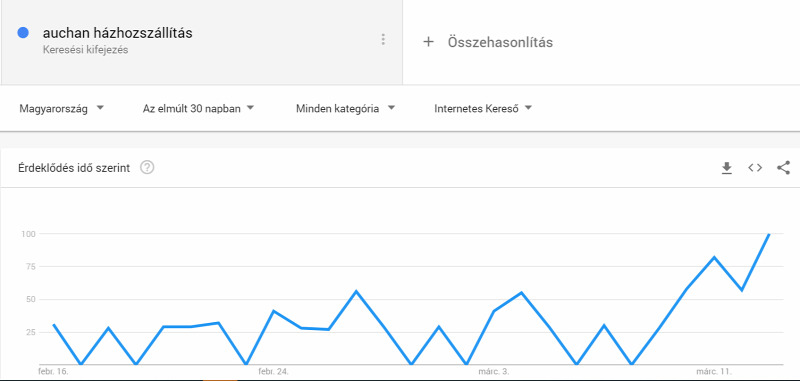800x381 pixels.
Task: Click the febr. 24. date on axis
Action: 273,371
